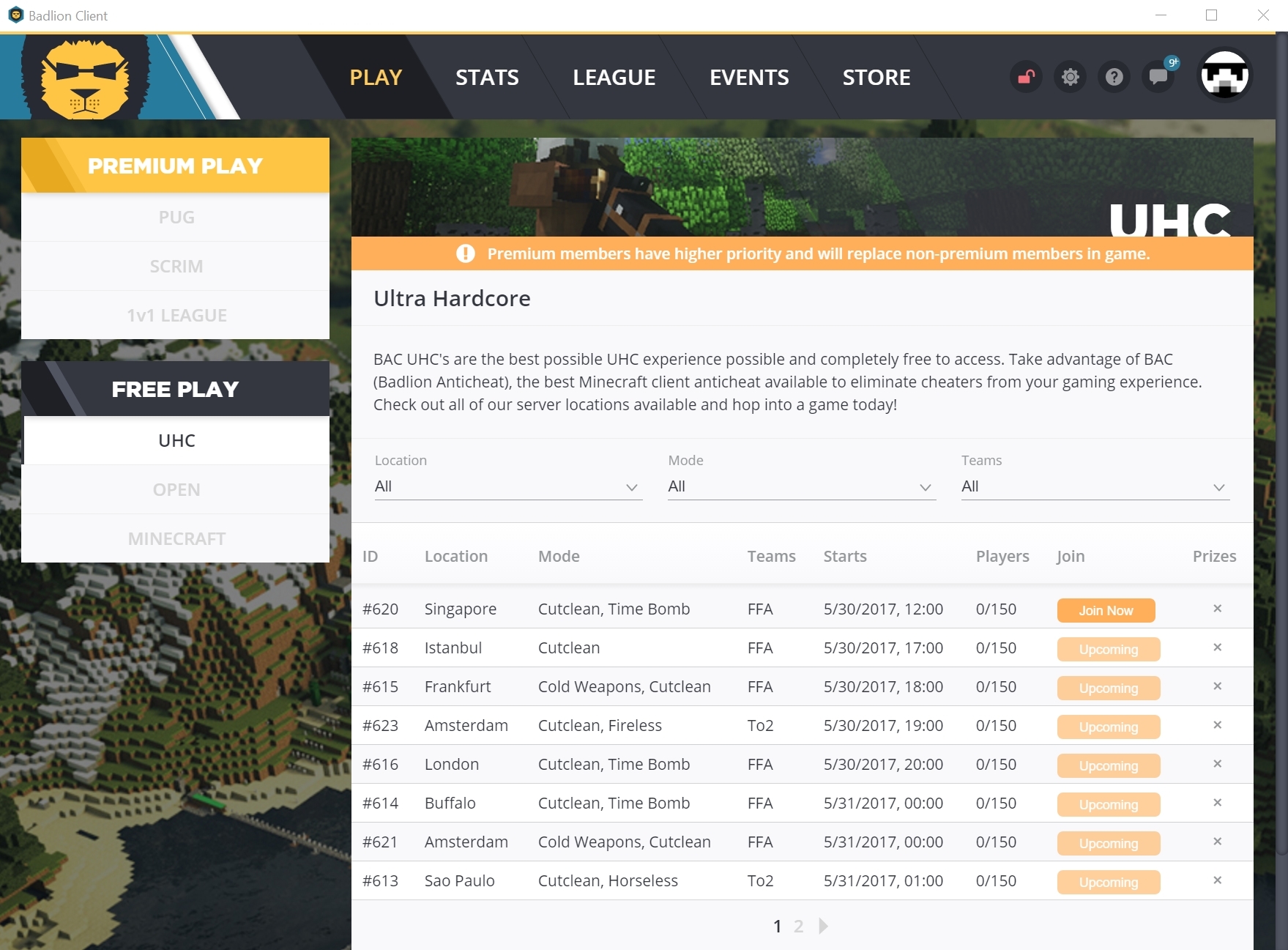Select MINECRAFT under Free Play
This screenshot has height=950, width=1288.
tap(176, 538)
